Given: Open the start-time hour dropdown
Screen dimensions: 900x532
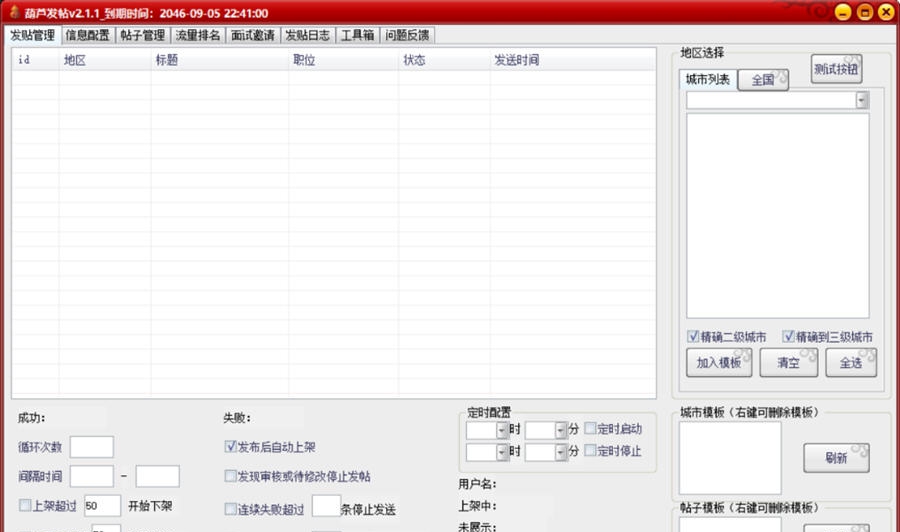Looking at the screenshot, I should 502,430.
